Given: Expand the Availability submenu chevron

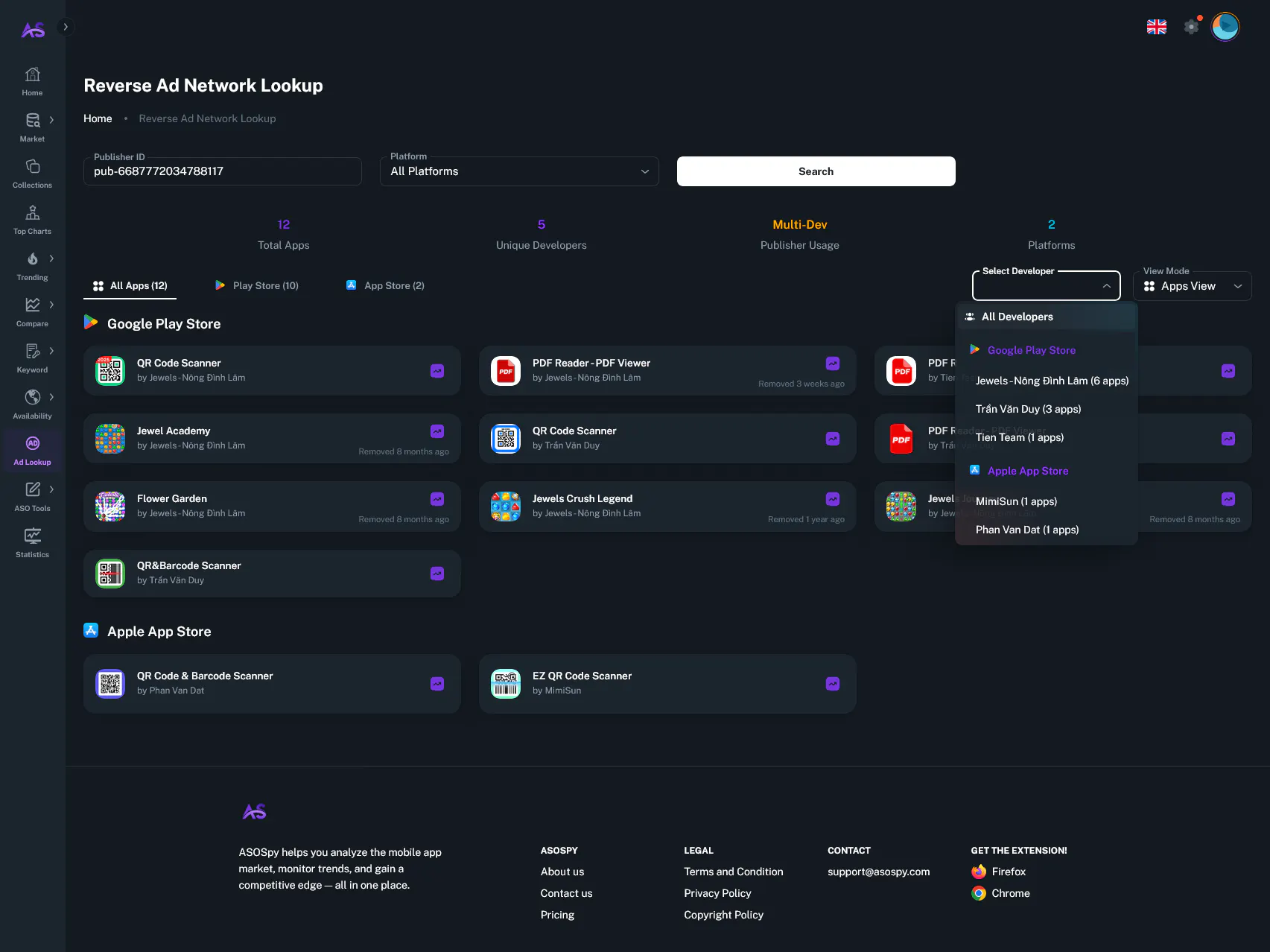Looking at the screenshot, I should (51, 397).
